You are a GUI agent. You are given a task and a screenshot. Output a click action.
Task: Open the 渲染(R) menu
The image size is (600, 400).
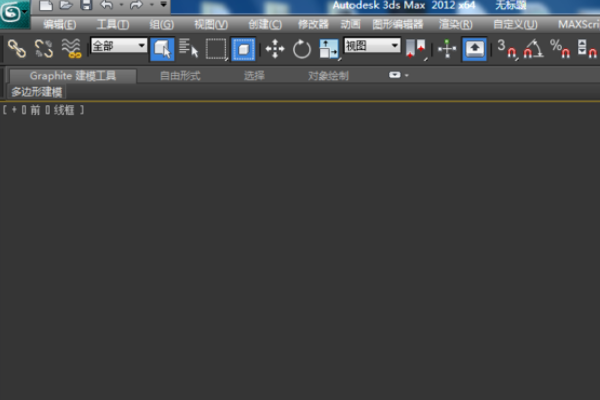coord(455,25)
